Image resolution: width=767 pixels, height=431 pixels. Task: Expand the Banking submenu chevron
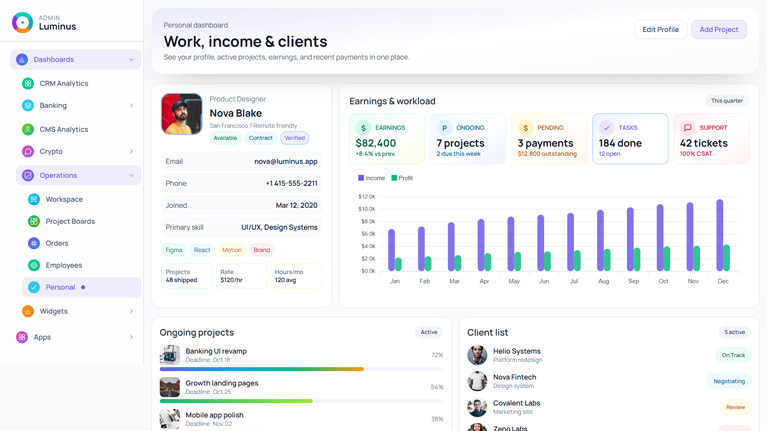131,106
